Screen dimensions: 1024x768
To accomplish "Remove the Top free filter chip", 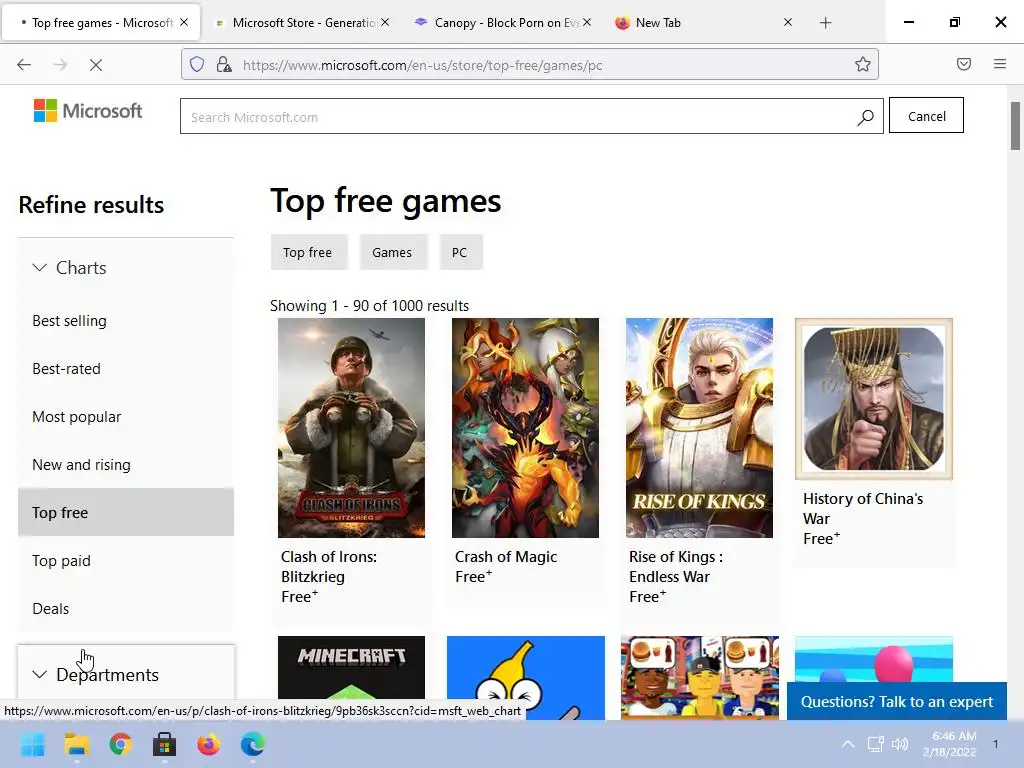I will 308,252.
